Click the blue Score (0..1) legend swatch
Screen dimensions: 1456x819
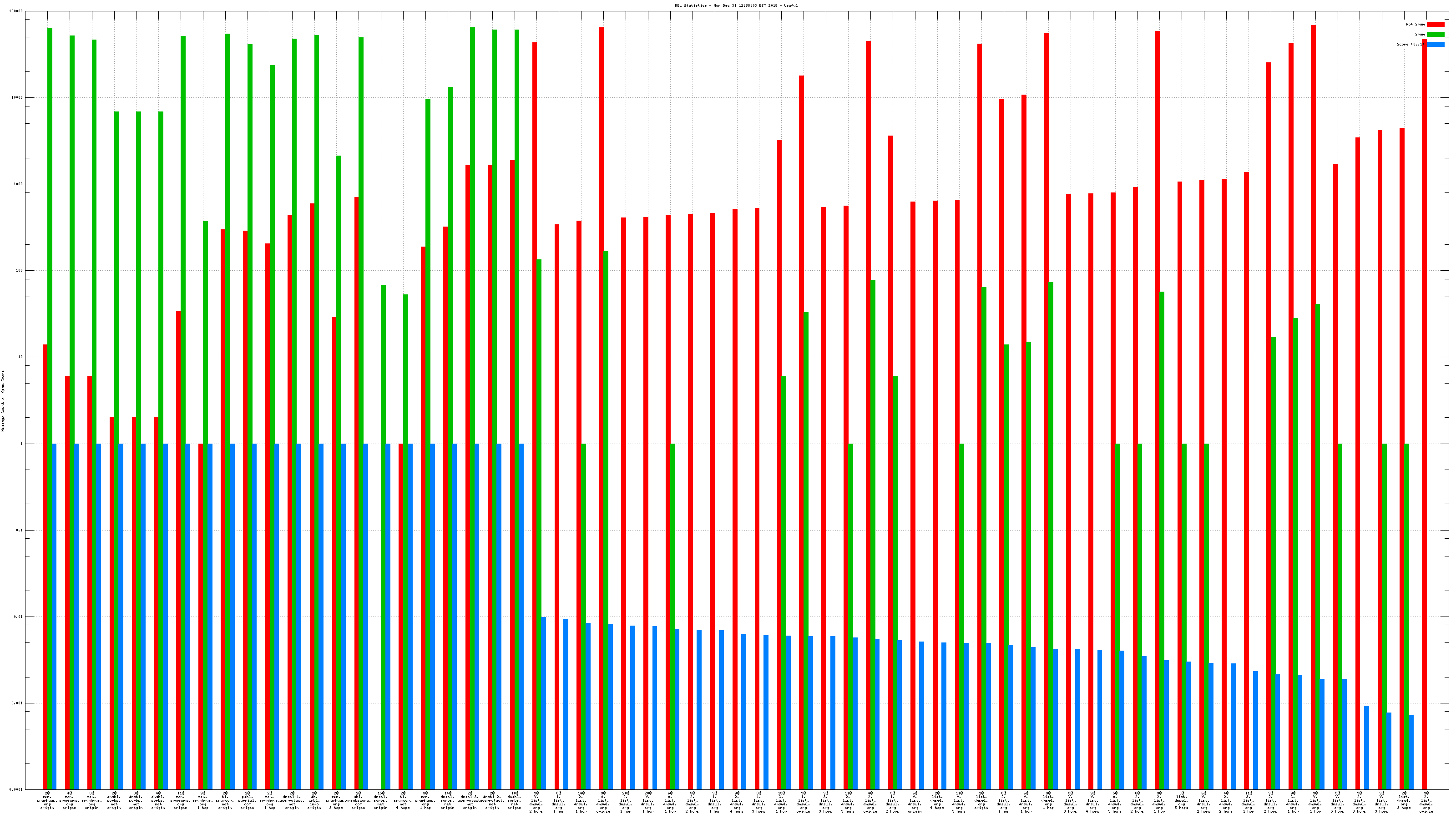pos(1435,44)
